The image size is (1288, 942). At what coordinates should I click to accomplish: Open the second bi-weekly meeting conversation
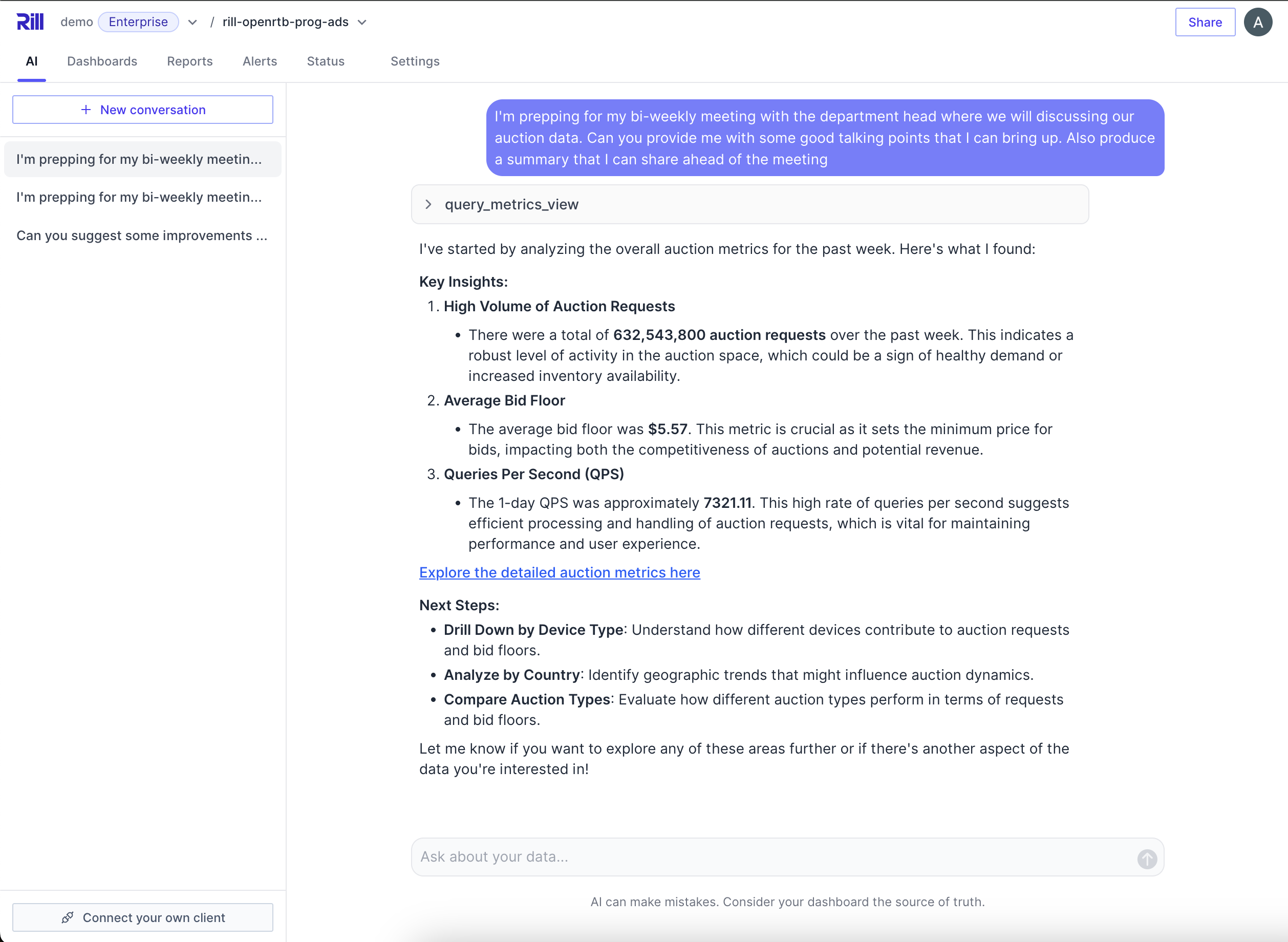tap(139, 197)
